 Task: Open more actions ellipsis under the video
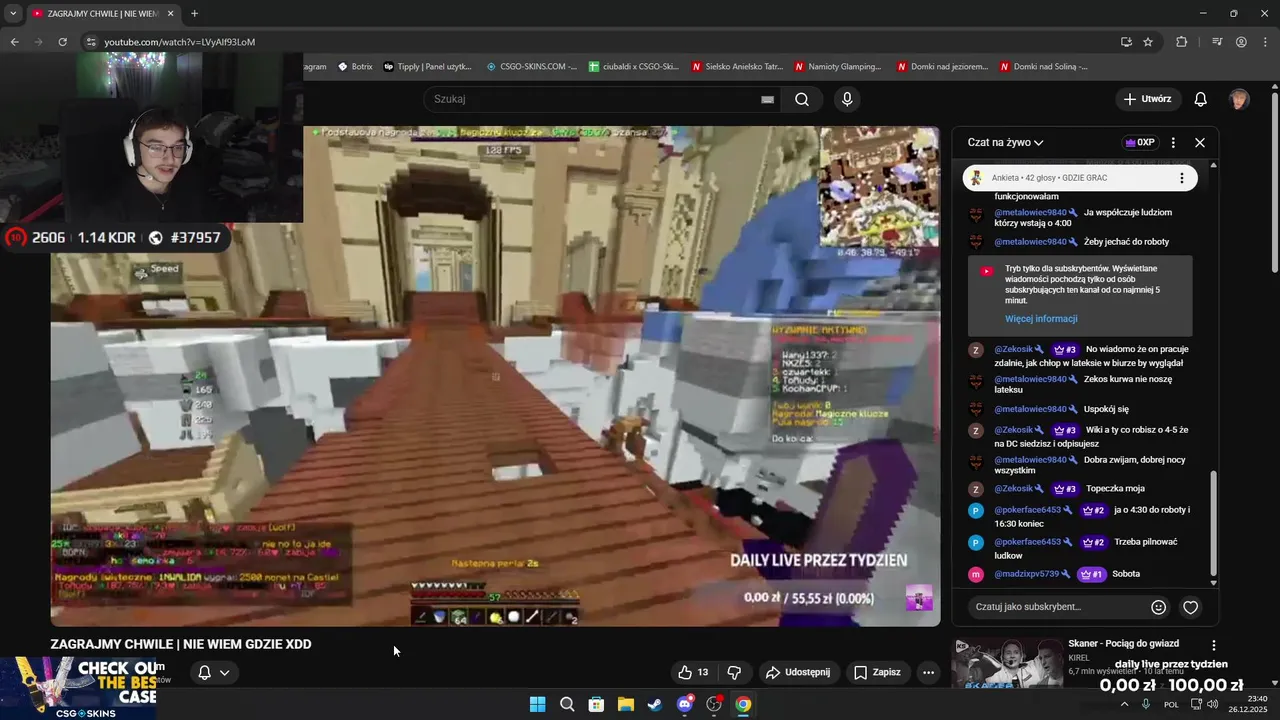click(x=928, y=672)
